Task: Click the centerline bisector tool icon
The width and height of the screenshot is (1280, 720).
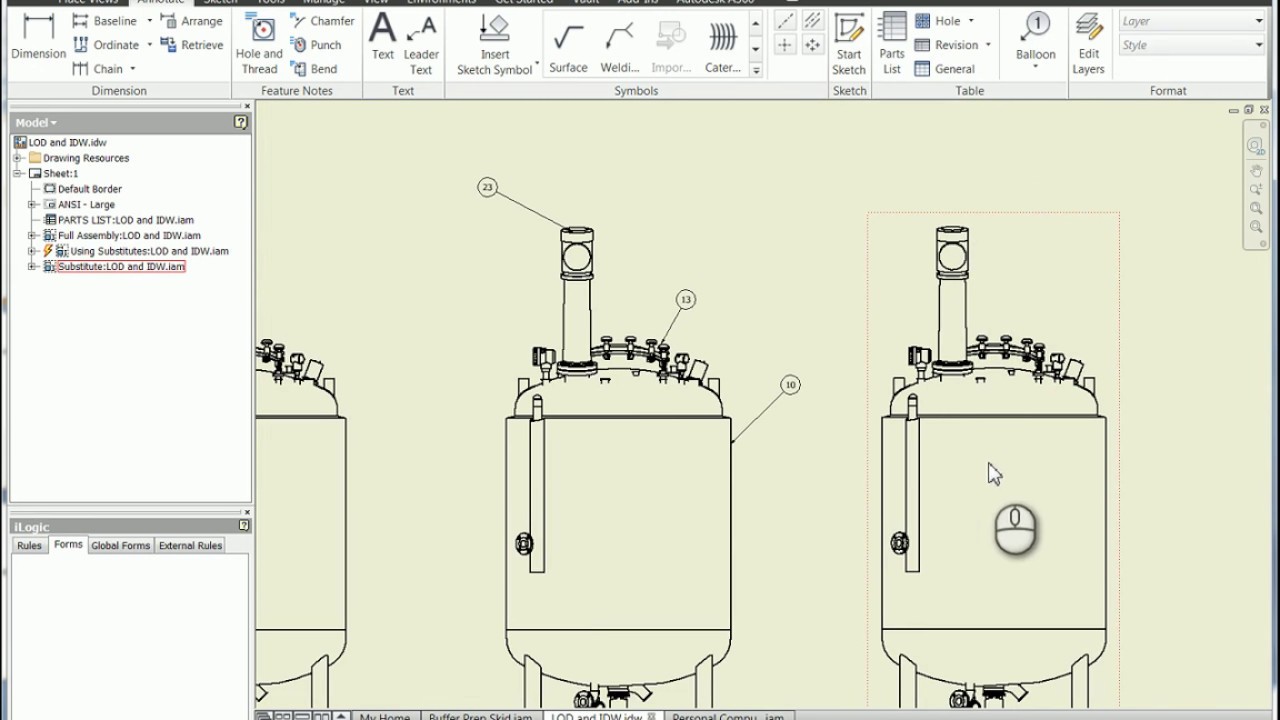Action: pos(812,21)
